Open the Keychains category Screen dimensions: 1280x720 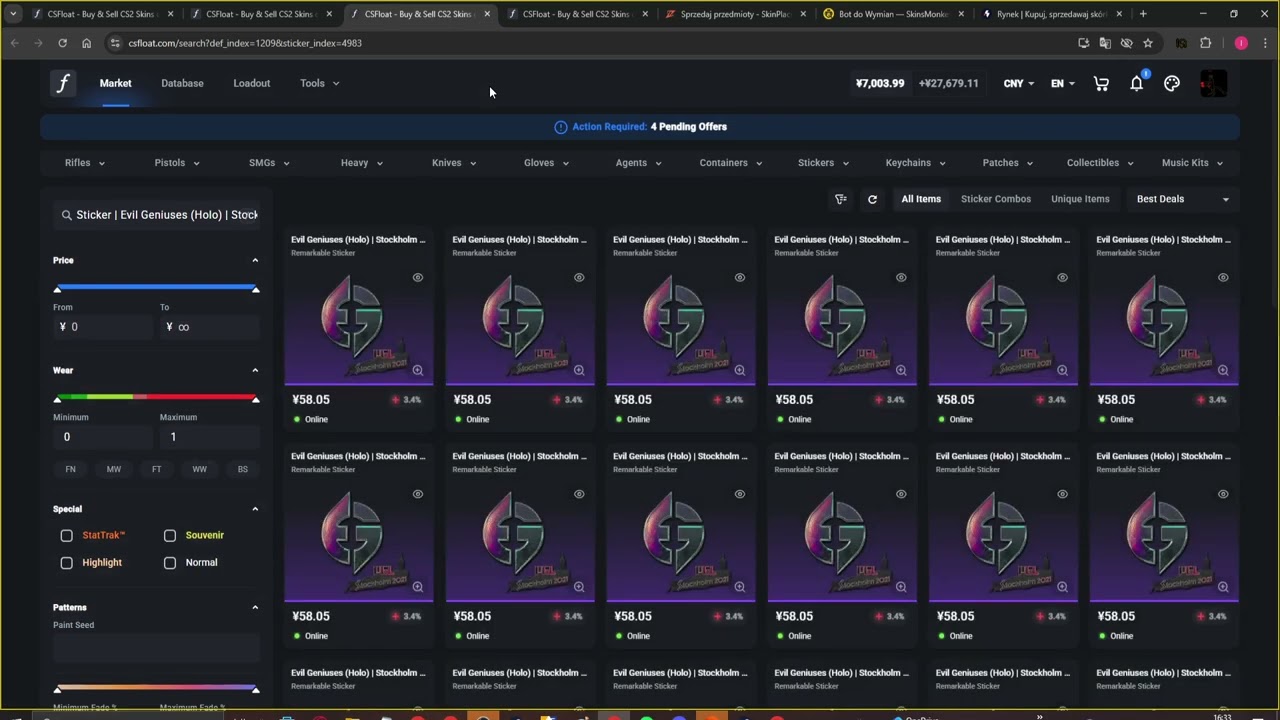click(x=916, y=163)
